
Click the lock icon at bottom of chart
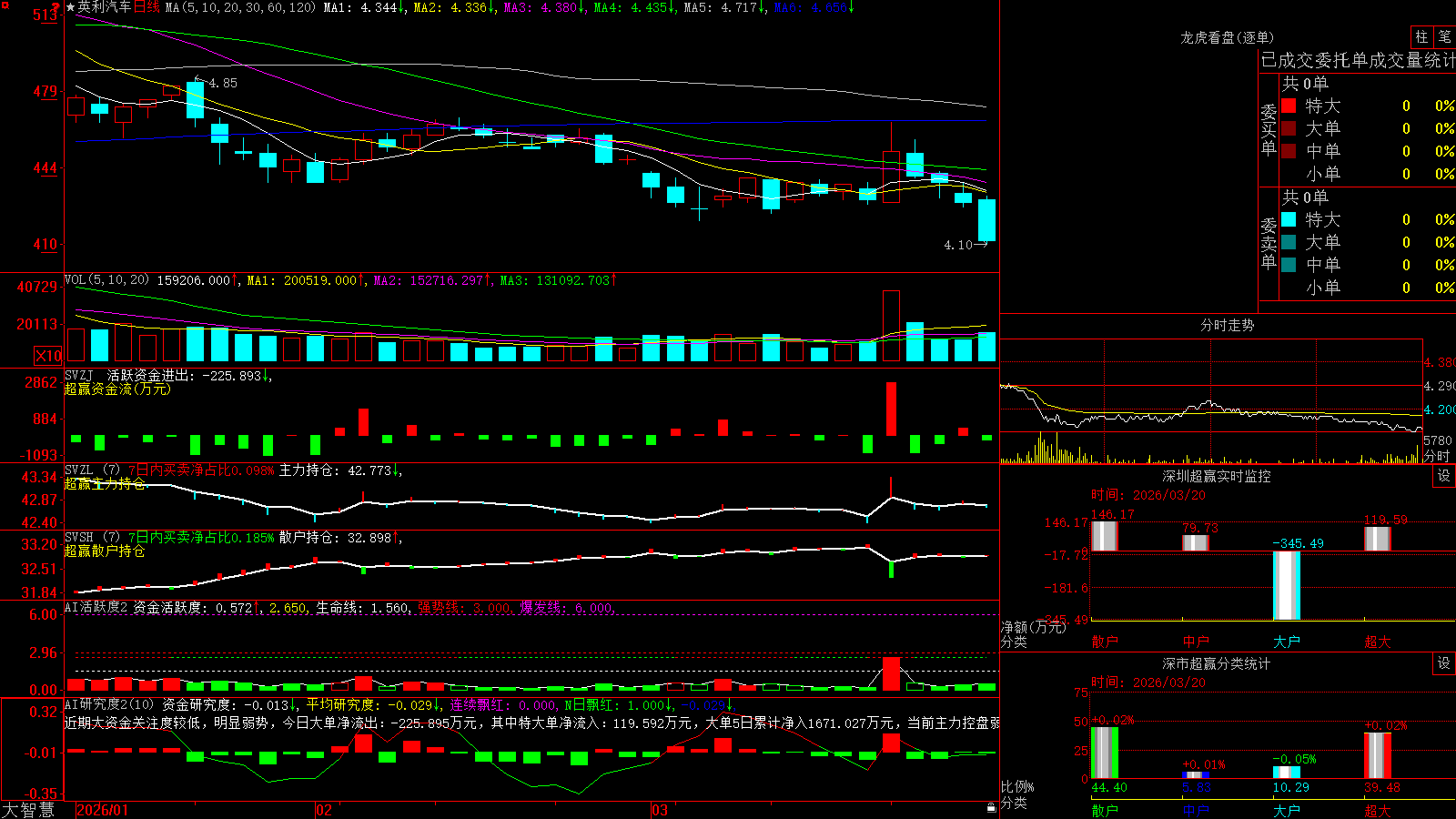click(991, 807)
